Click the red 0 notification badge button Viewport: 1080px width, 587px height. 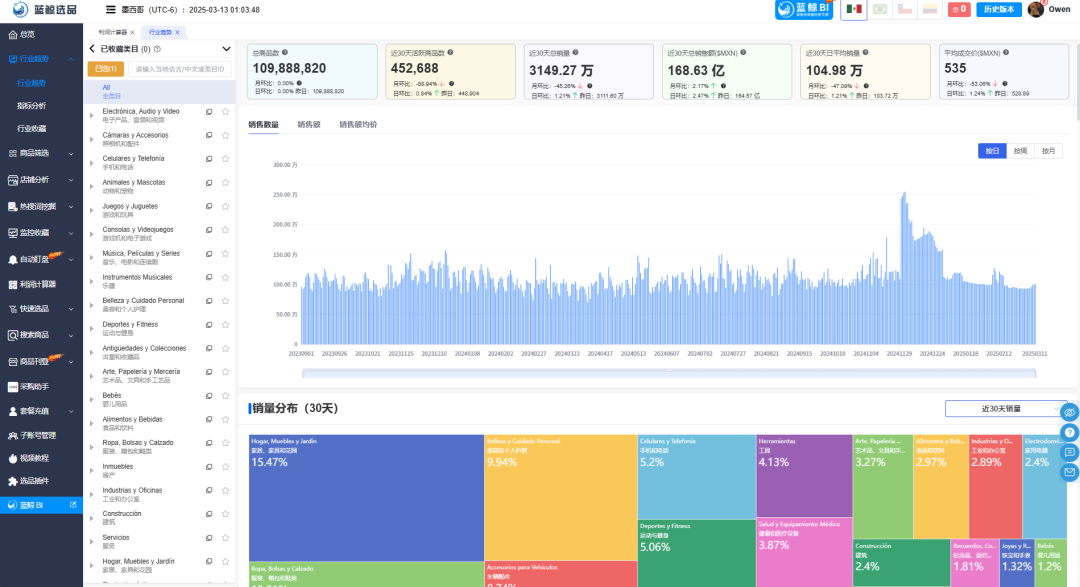959,9
